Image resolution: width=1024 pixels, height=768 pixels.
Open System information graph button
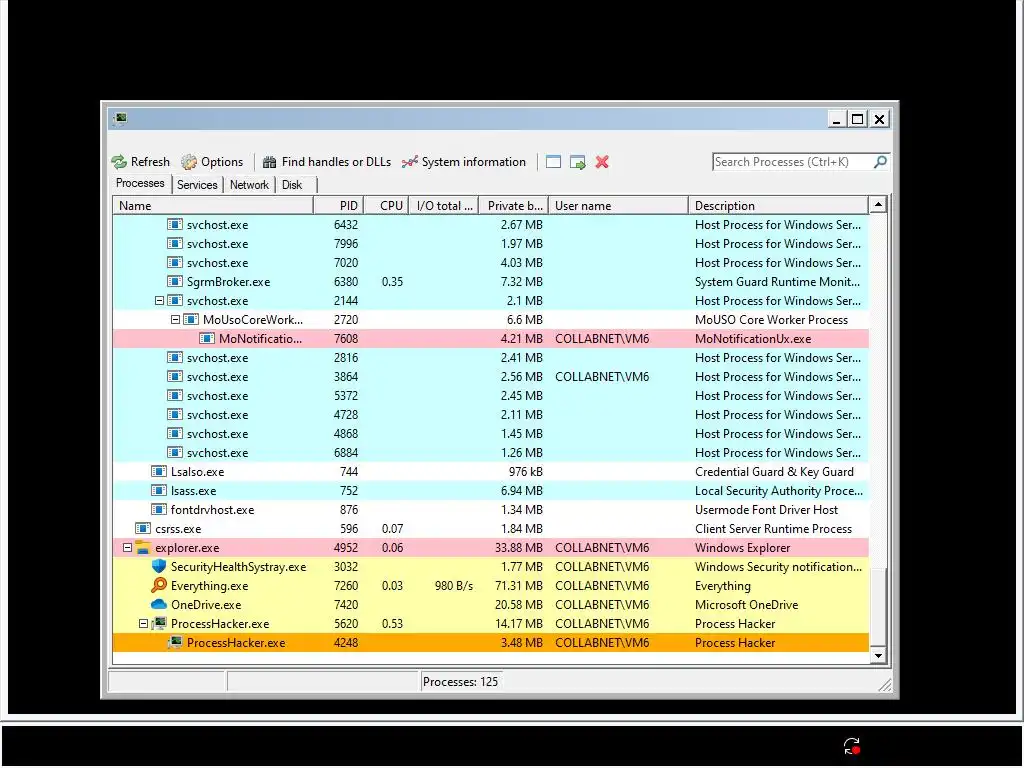[464, 162]
